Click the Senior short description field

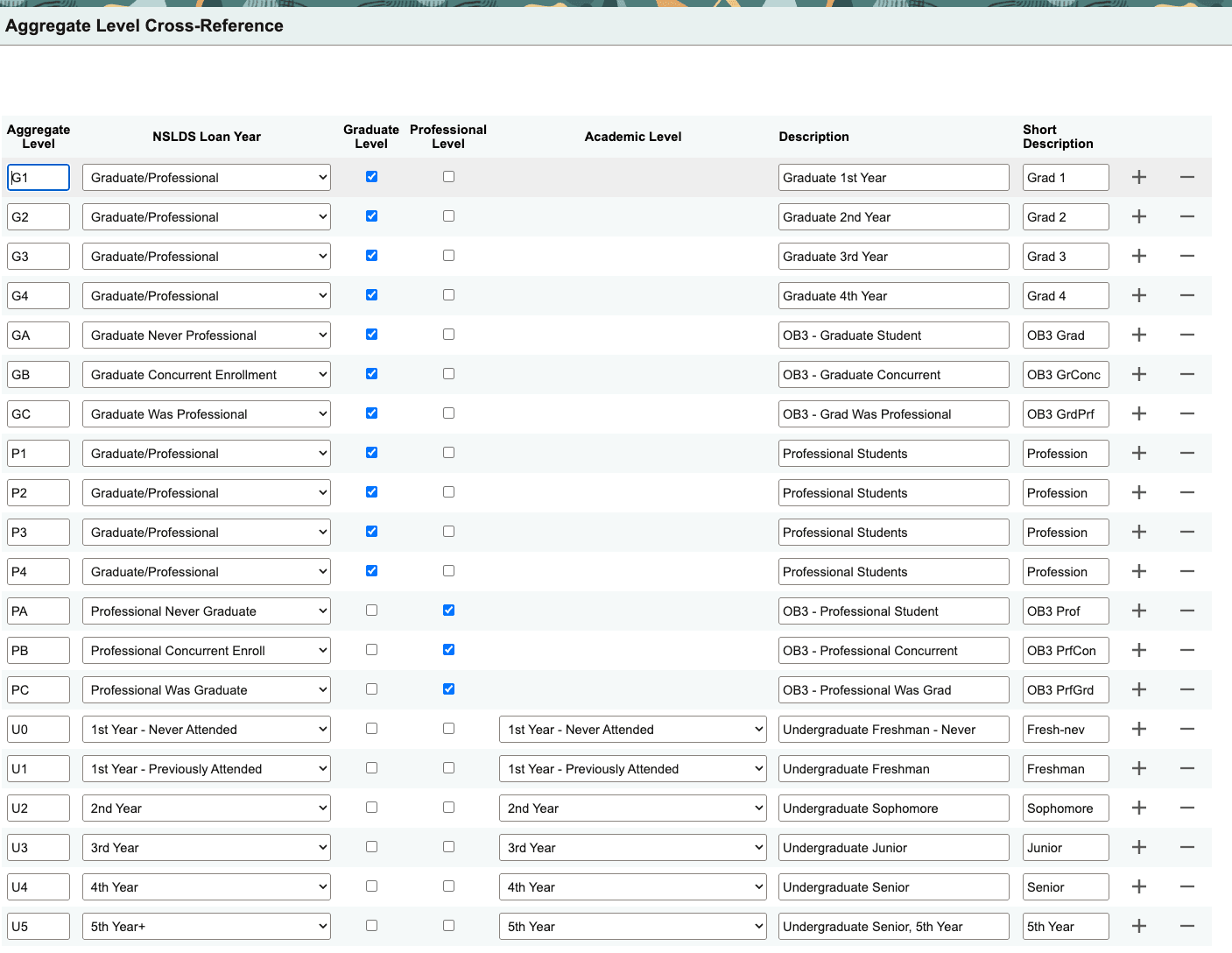point(1066,886)
